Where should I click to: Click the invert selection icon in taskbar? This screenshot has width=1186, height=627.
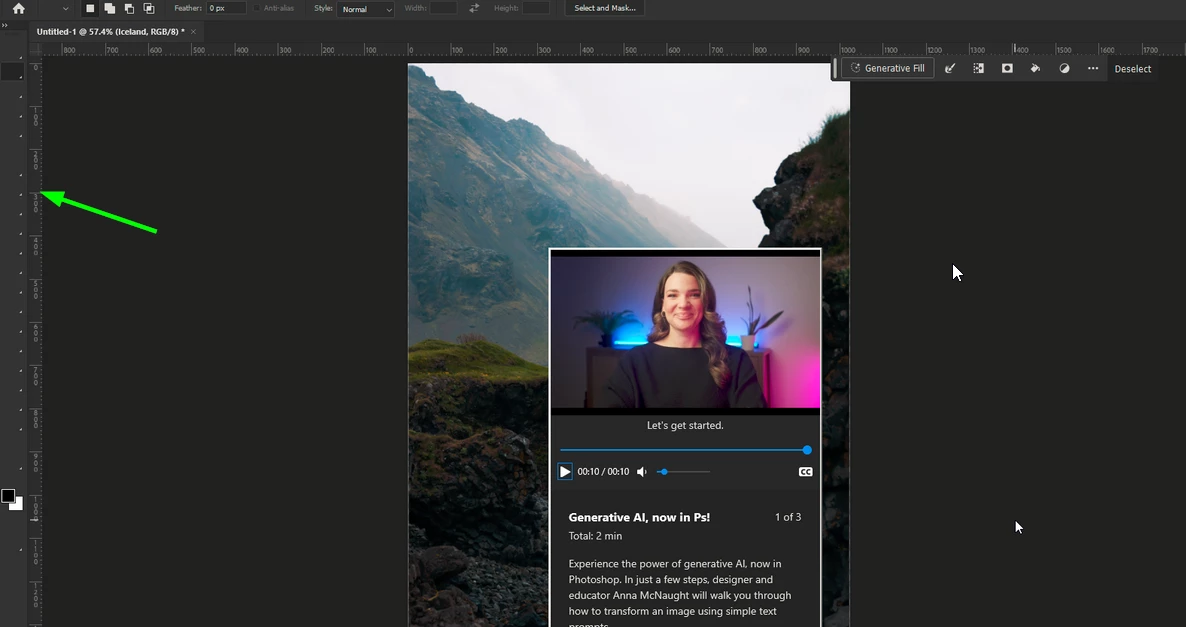point(979,68)
